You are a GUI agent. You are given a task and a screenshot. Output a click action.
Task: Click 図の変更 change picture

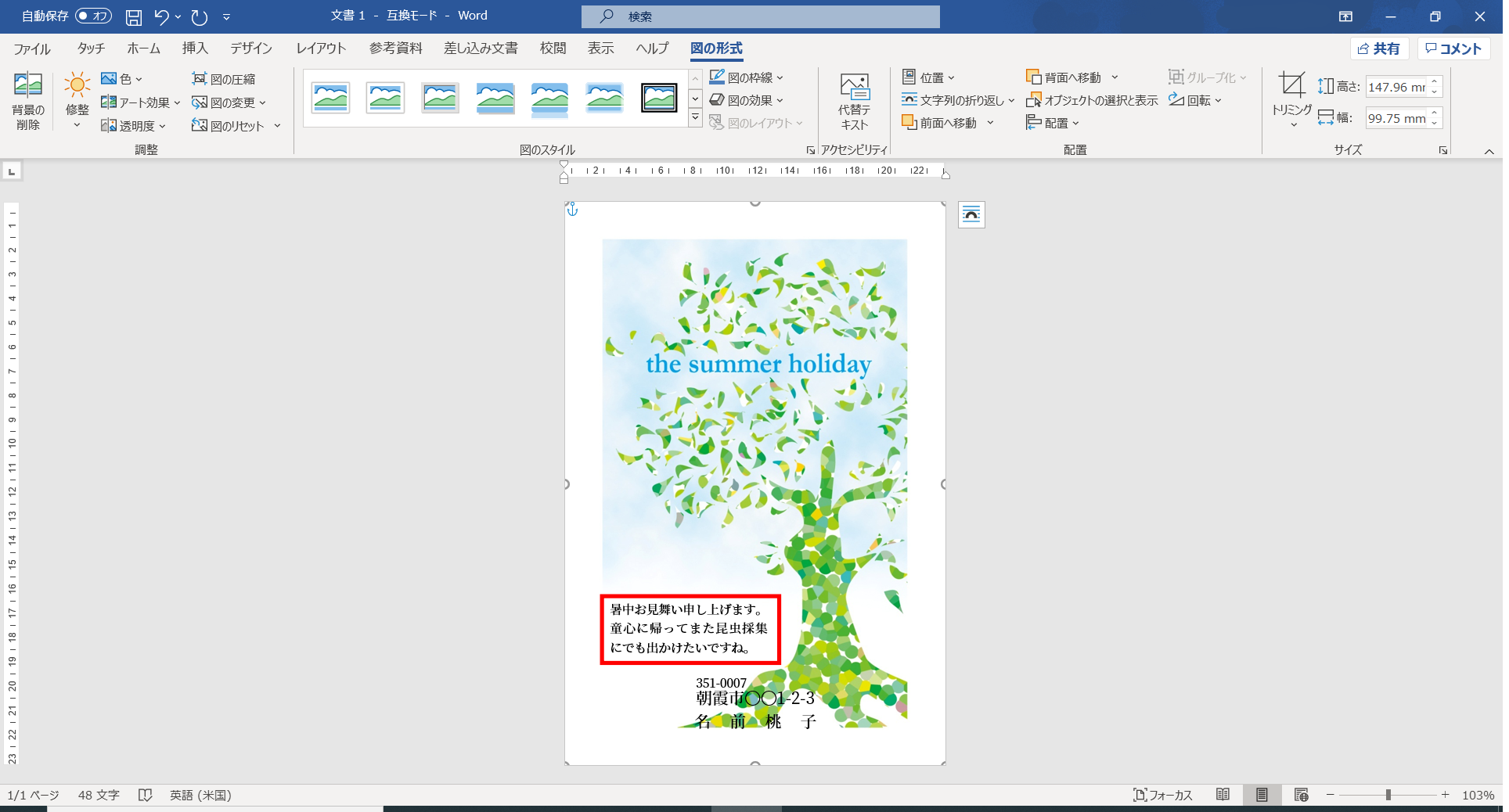coord(229,102)
